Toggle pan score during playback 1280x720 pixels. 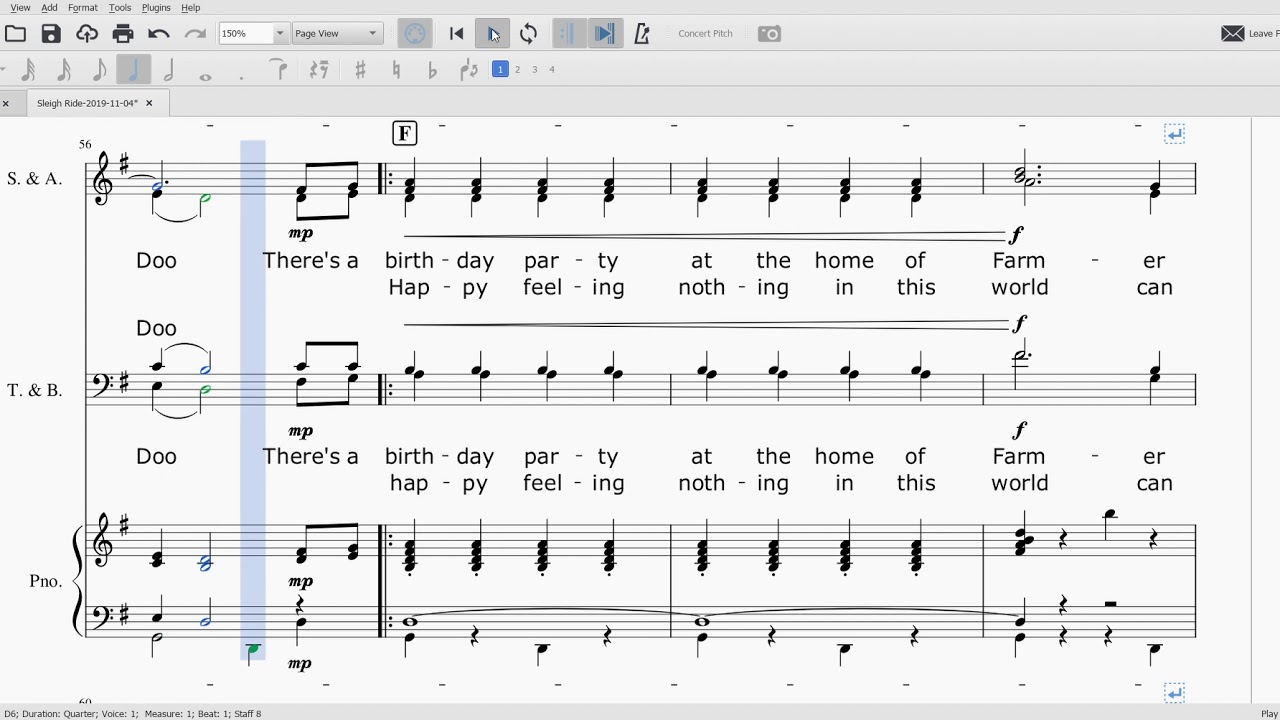[604, 34]
